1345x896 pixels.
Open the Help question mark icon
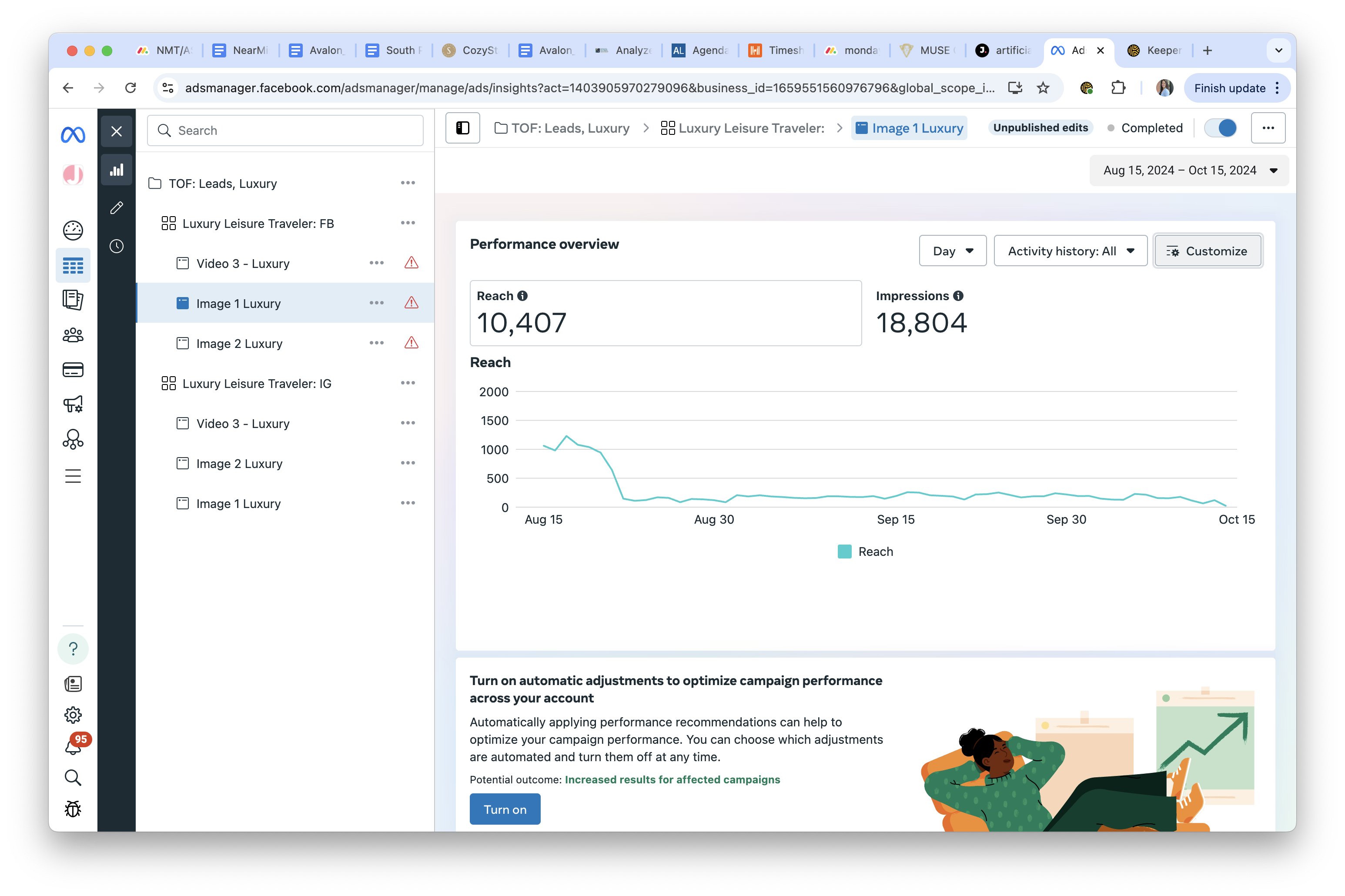[x=73, y=649]
